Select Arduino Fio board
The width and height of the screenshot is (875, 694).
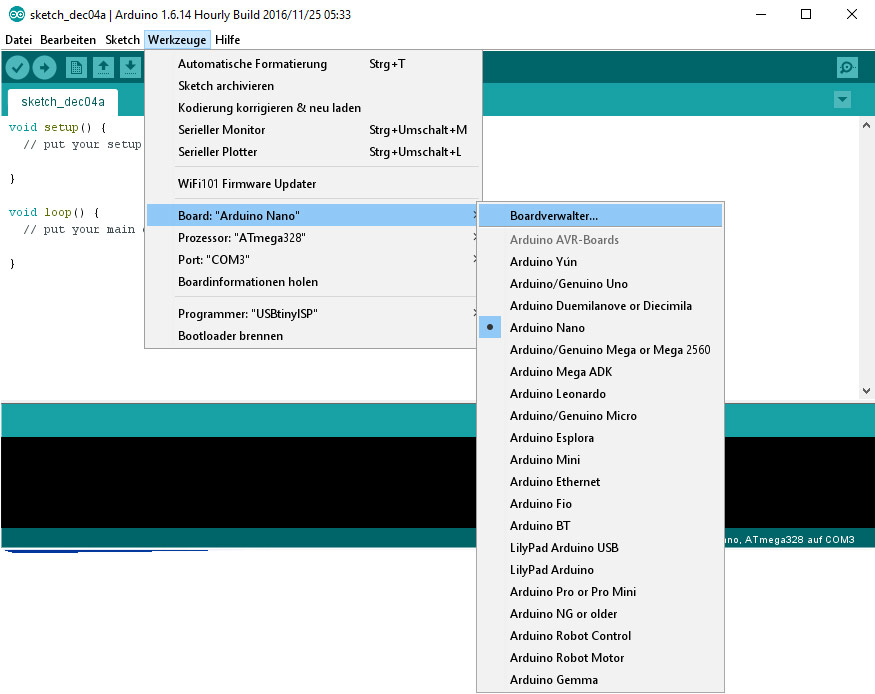tap(600, 504)
